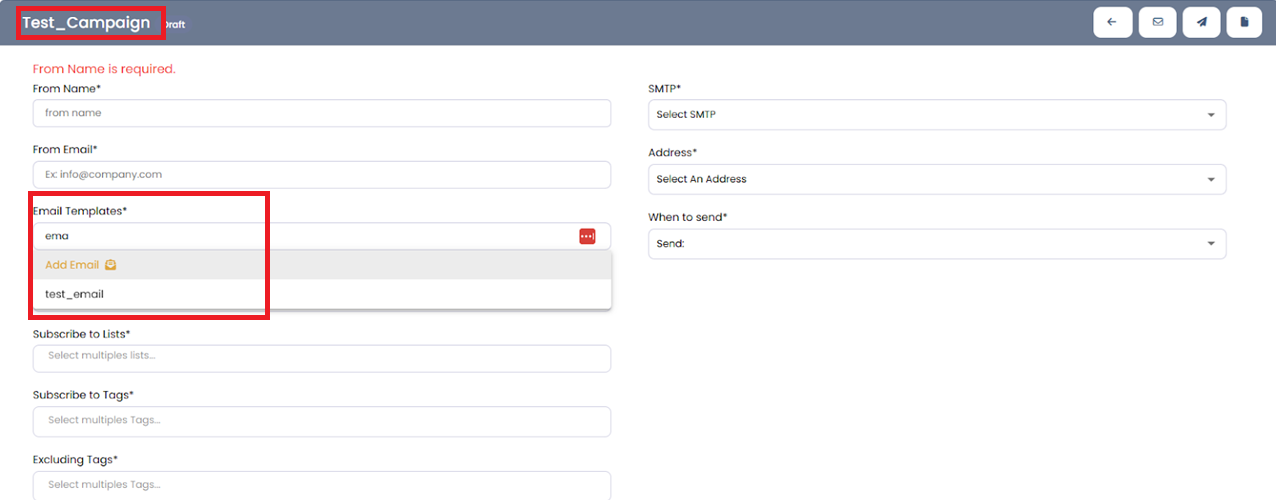
Task: Focus the From Email input field
Action: coord(321,174)
